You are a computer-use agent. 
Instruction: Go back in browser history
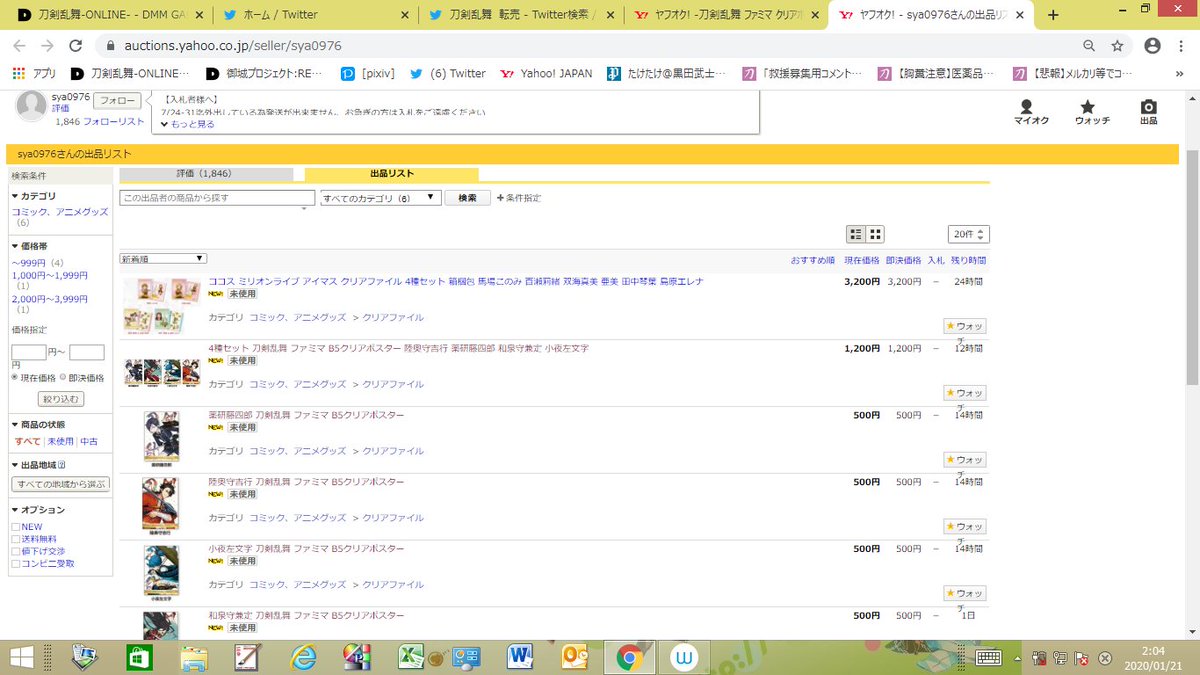pos(20,46)
